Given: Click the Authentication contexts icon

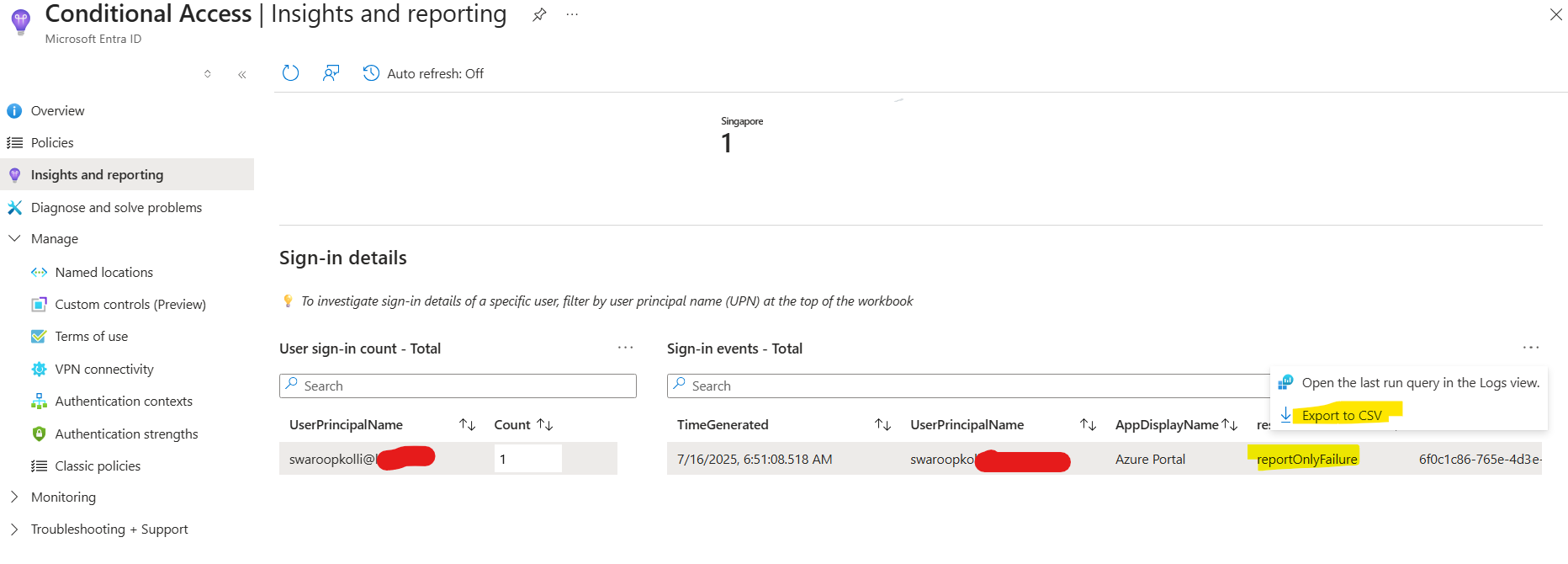Looking at the screenshot, I should (x=39, y=401).
